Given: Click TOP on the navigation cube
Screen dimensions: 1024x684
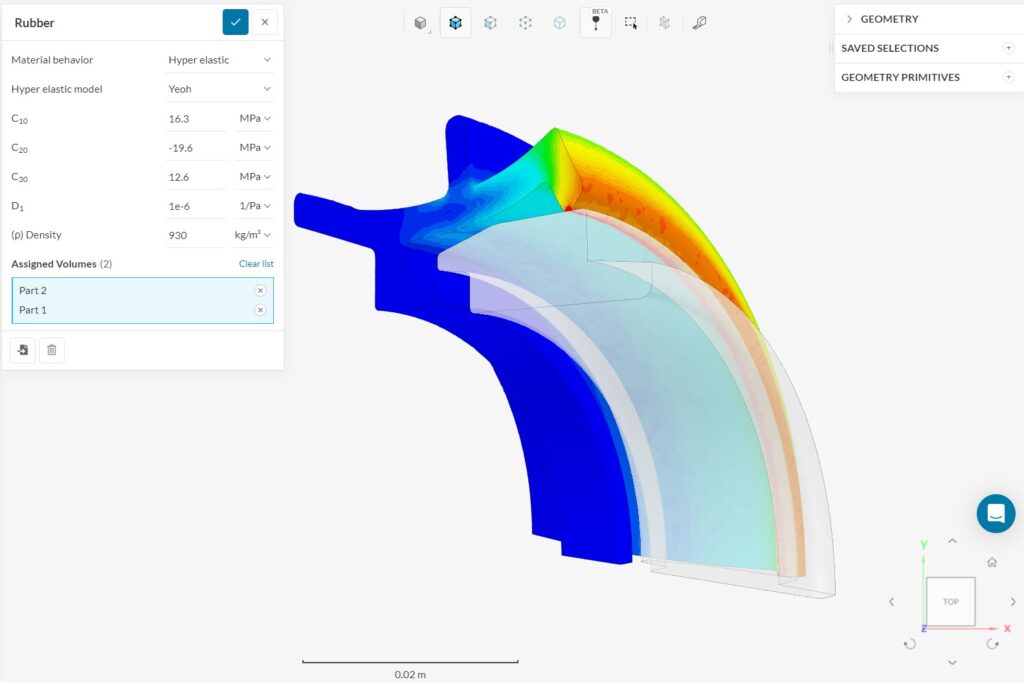Looking at the screenshot, I should (950, 601).
